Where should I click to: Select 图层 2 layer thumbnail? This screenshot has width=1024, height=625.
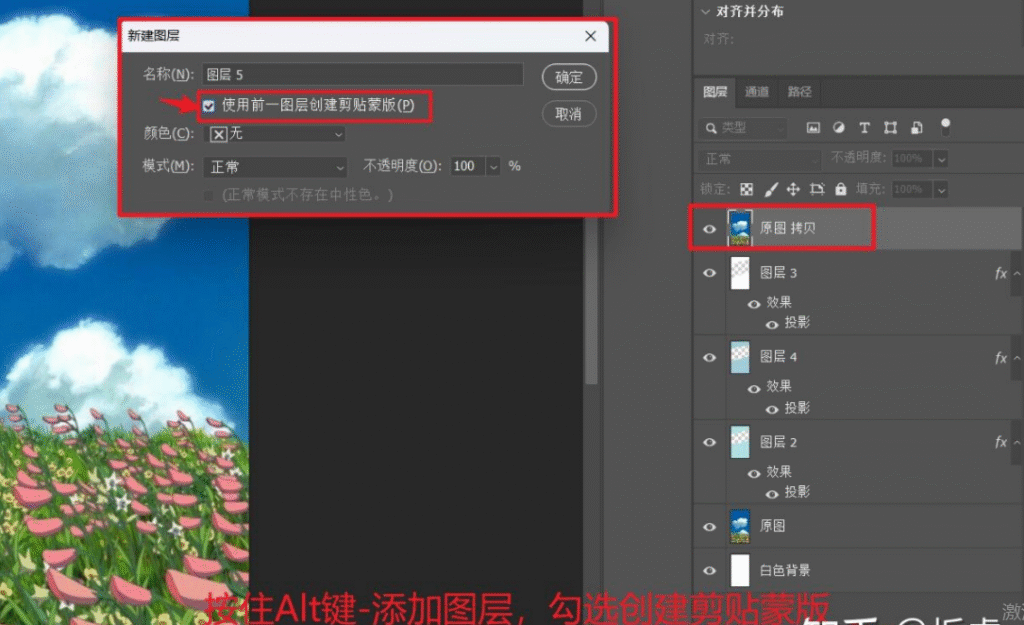pos(740,442)
